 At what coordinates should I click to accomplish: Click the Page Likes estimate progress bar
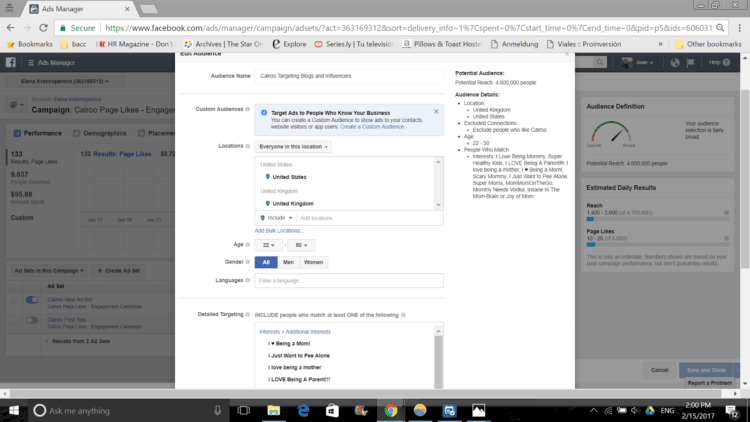(658, 244)
